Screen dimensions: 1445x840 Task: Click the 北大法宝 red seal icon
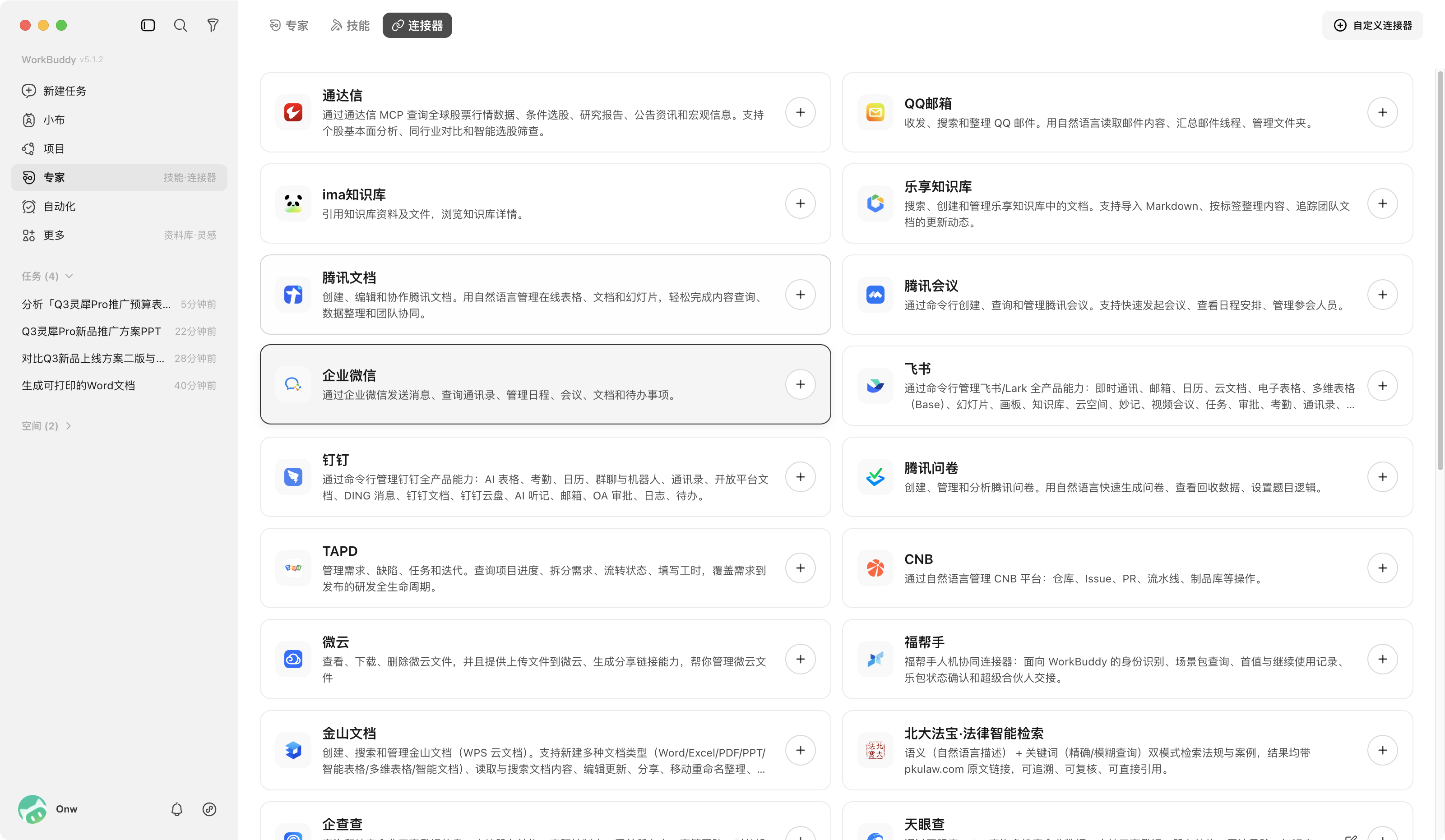click(875, 751)
